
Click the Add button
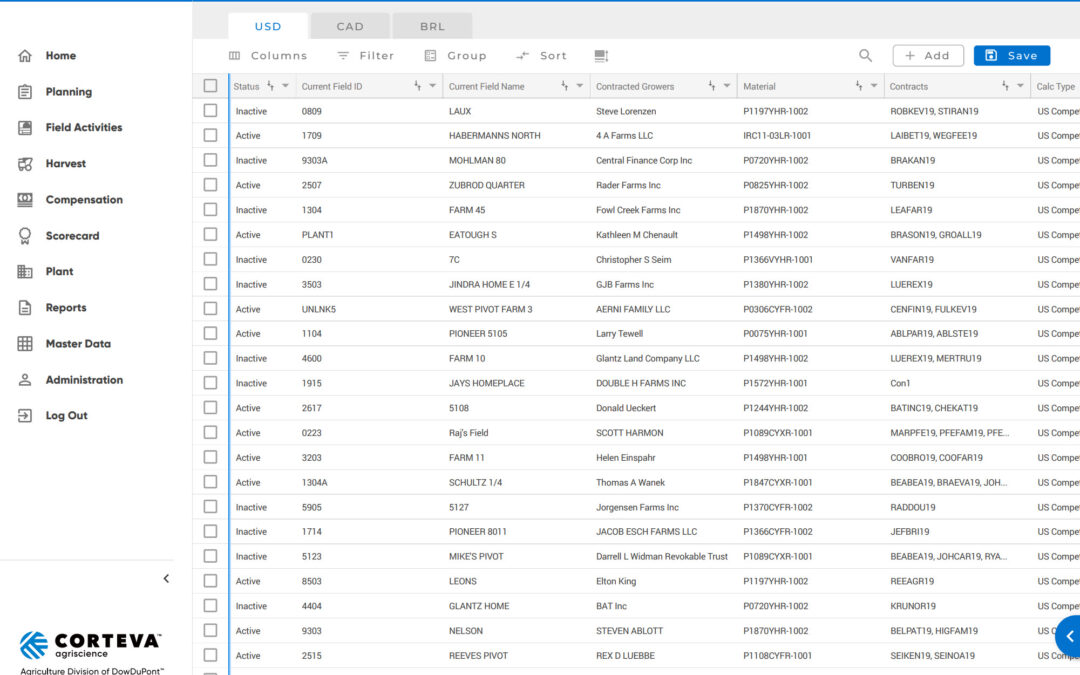pyautogui.click(x=927, y=56)
